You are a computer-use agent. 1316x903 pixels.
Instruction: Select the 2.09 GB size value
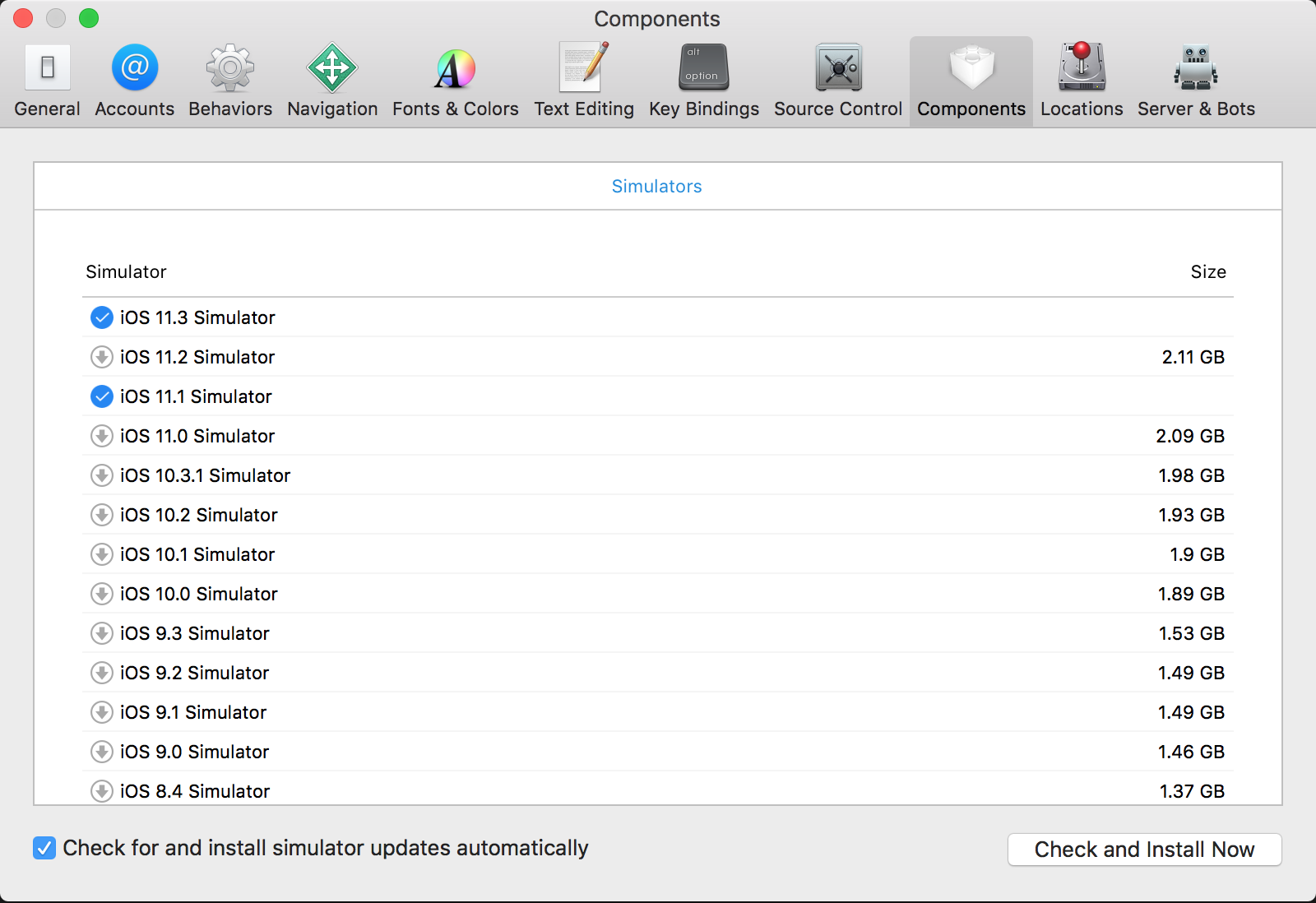coord(1190,436)
